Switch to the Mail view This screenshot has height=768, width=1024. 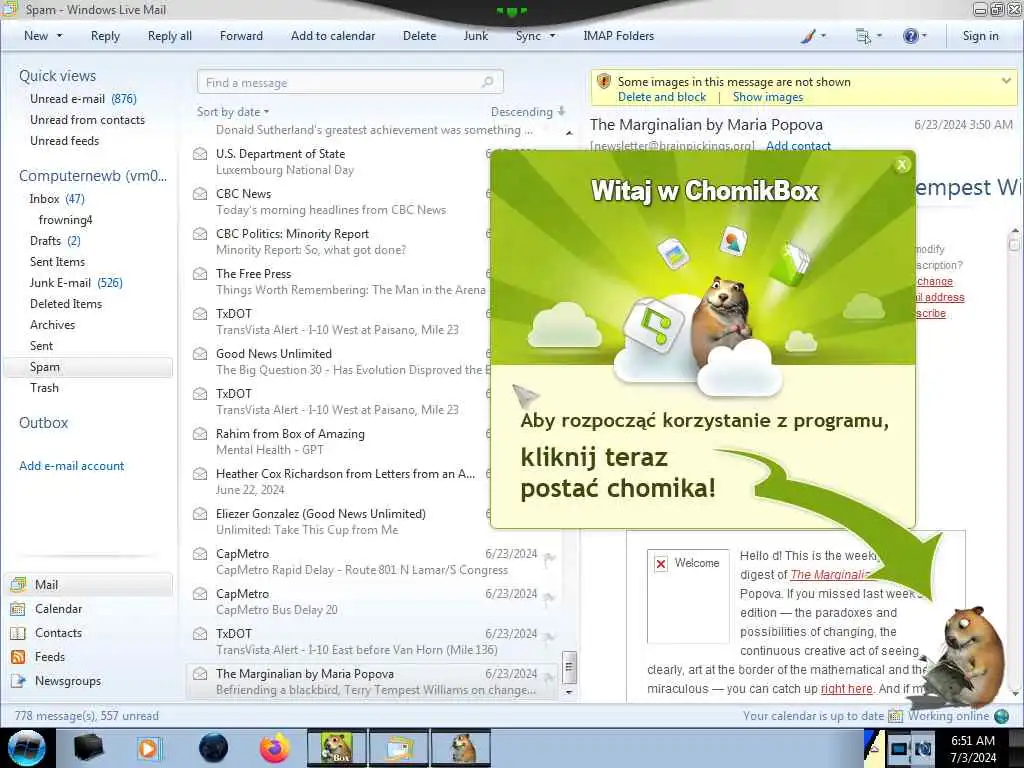click(x=88, y=584)
